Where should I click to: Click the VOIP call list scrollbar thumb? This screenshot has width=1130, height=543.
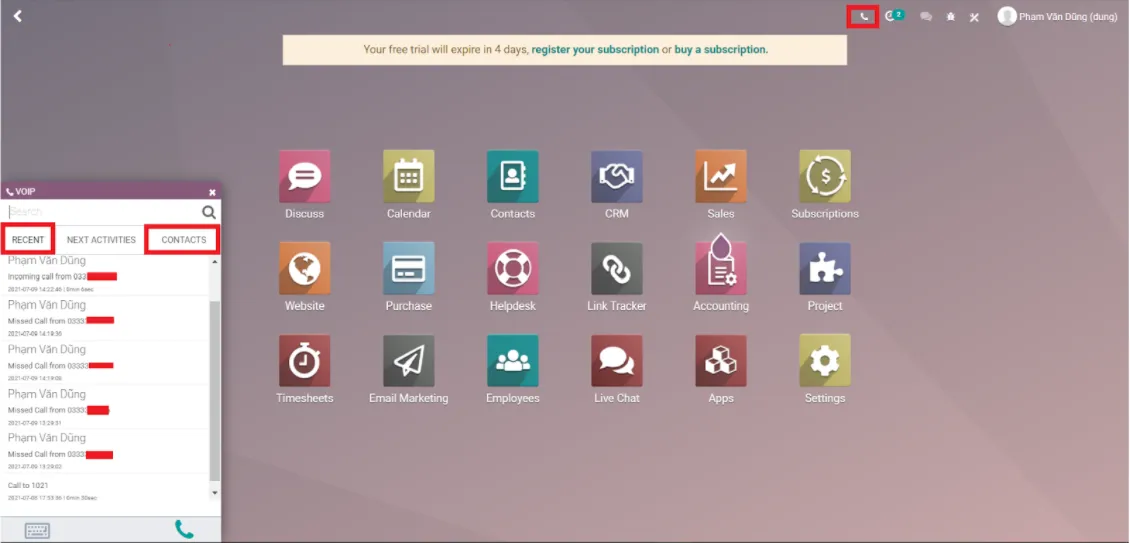[215, 391]
